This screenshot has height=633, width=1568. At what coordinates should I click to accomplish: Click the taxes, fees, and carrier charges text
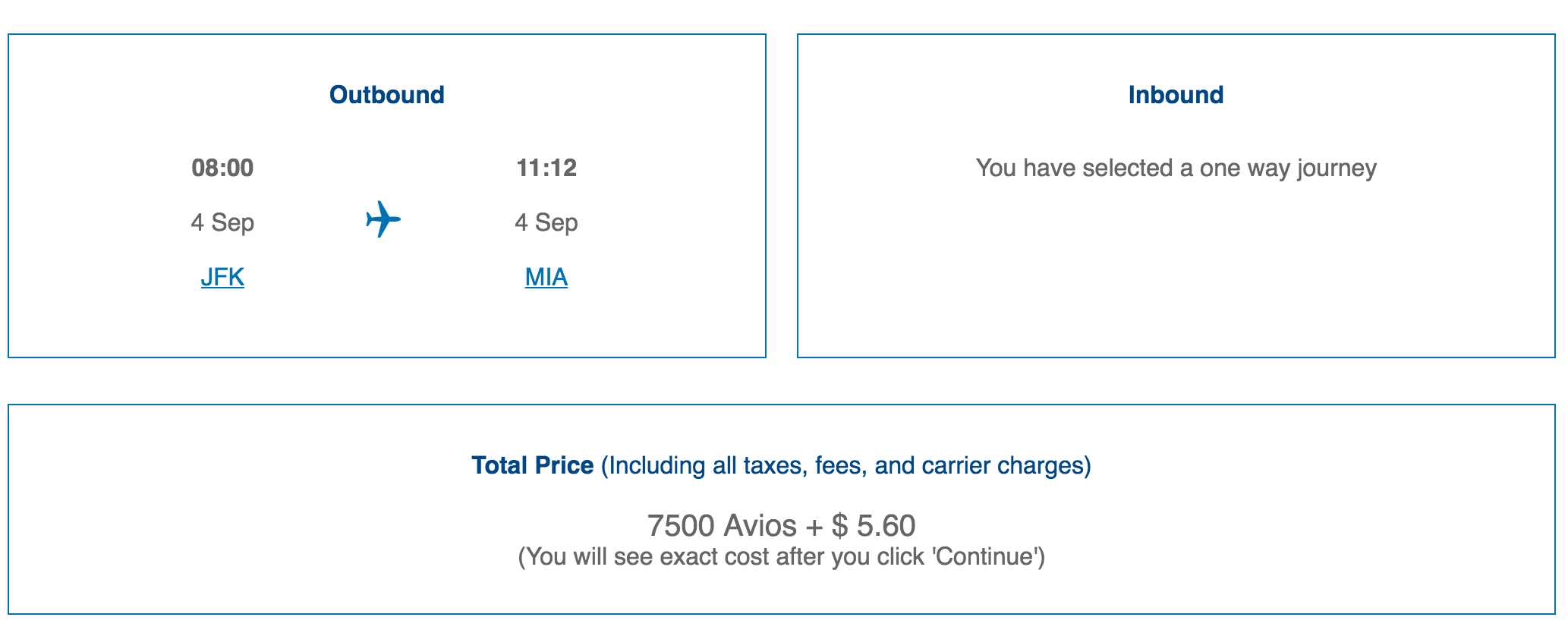click(x=846, y=465)
